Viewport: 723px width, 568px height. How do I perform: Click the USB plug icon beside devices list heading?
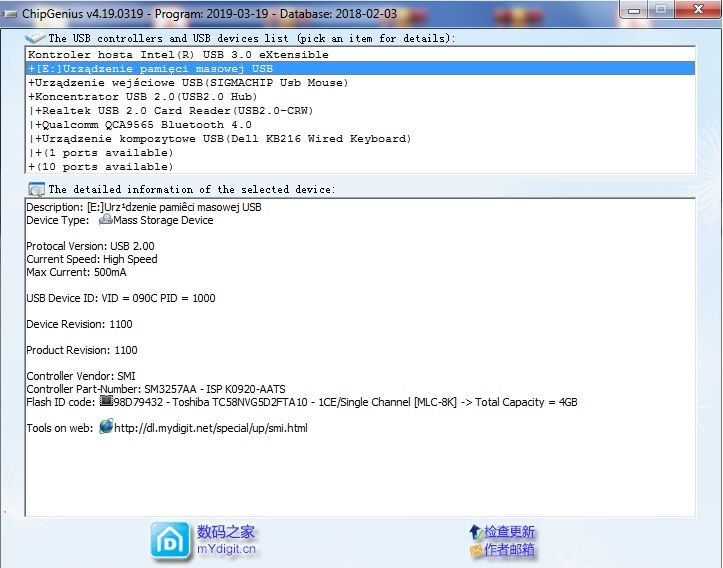pos(35,38)
